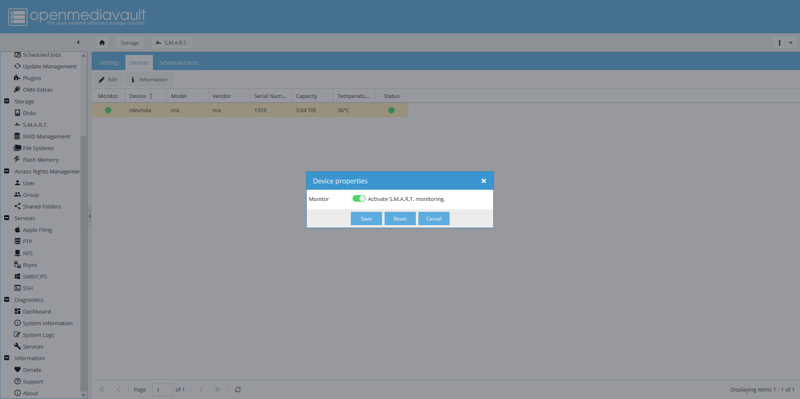Click the File Systems folder icon
Viewport: 800px width, 399px height.
point(17,148)
